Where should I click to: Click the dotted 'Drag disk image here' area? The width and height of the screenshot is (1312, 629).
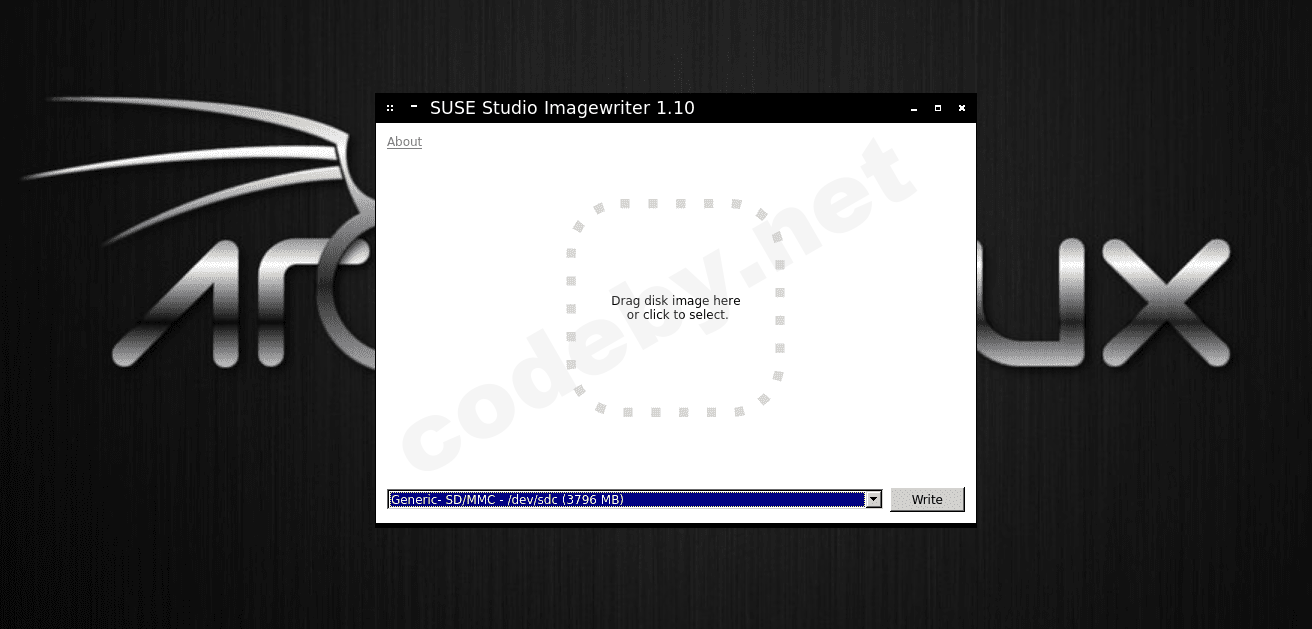pyautogui.click(x=676, y=307)
